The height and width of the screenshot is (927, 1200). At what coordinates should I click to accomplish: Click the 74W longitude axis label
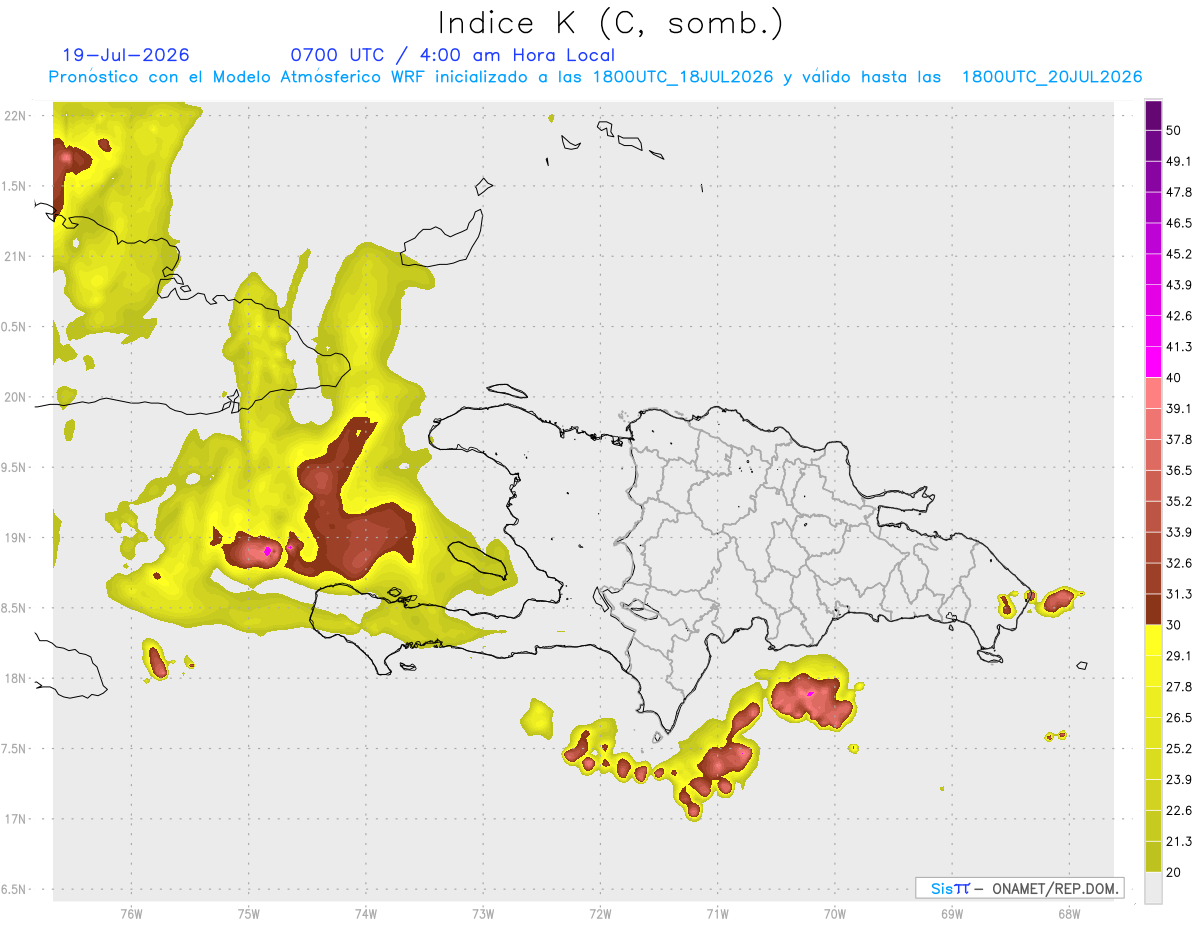(366, 913)
